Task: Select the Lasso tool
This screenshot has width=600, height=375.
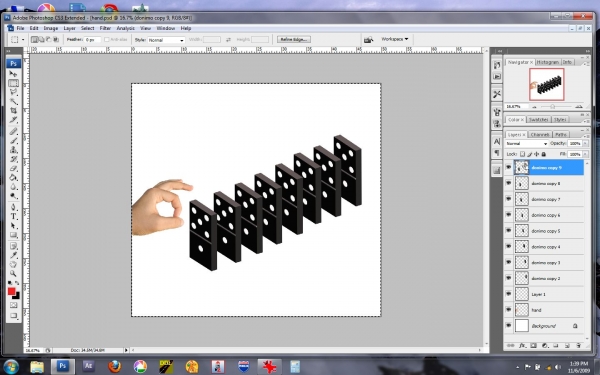Action: click(13, 92)
